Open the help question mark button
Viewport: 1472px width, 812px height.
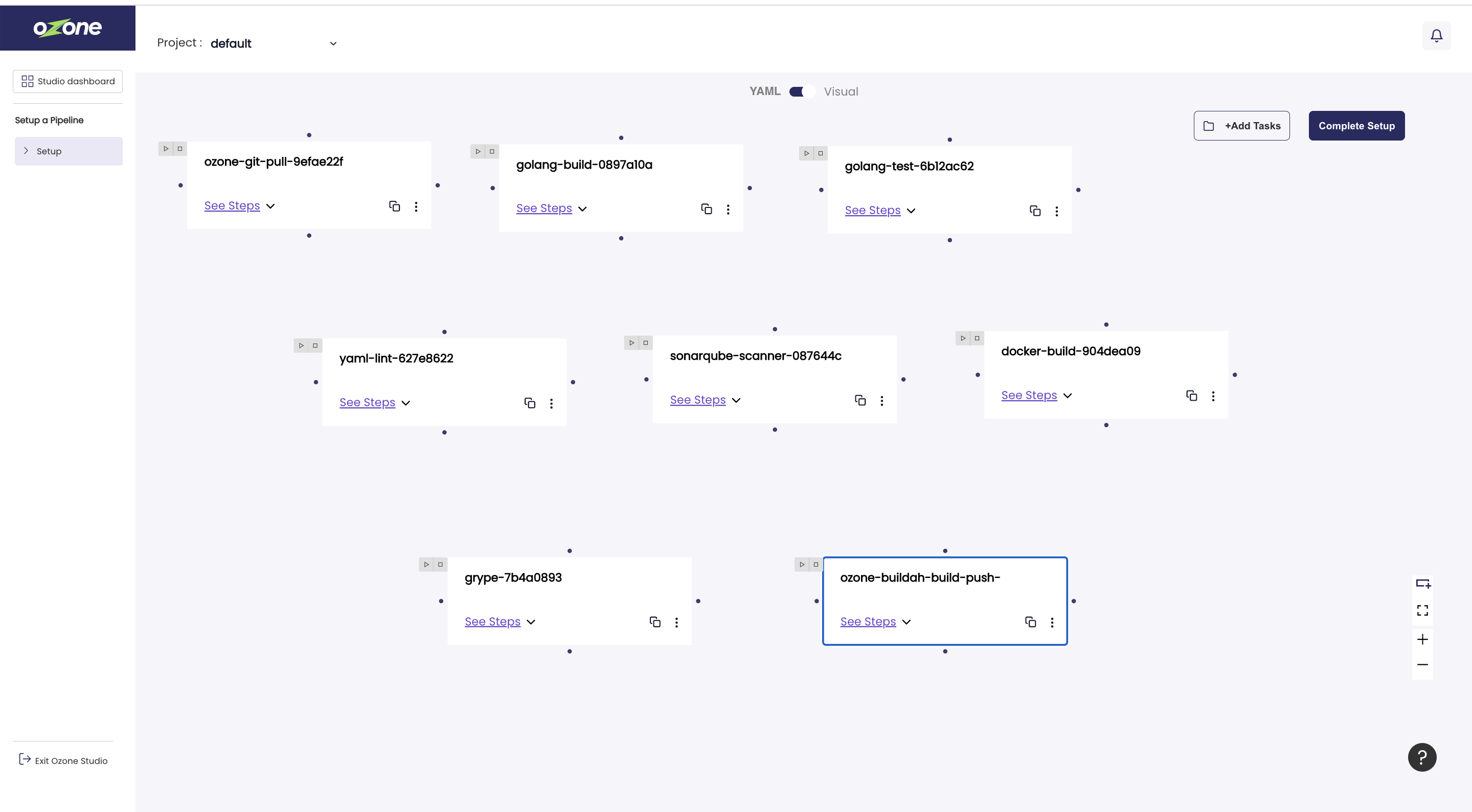coord(1422,757)
